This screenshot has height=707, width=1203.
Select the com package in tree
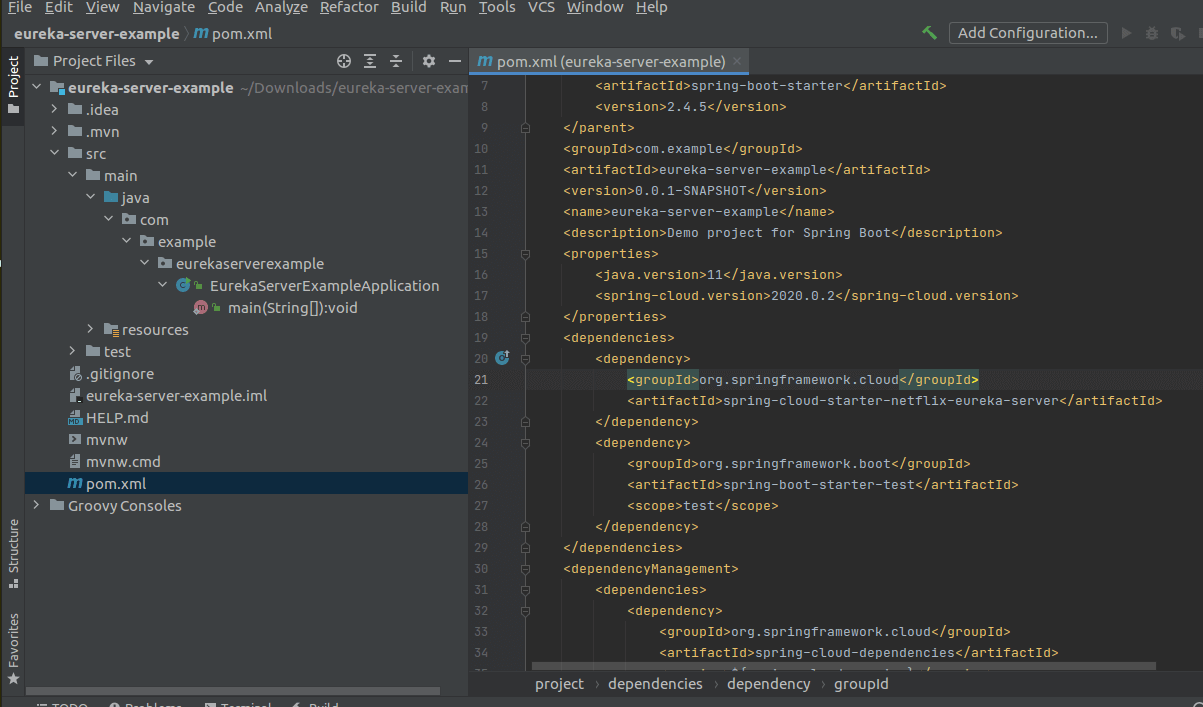click(x=154, y=220)
